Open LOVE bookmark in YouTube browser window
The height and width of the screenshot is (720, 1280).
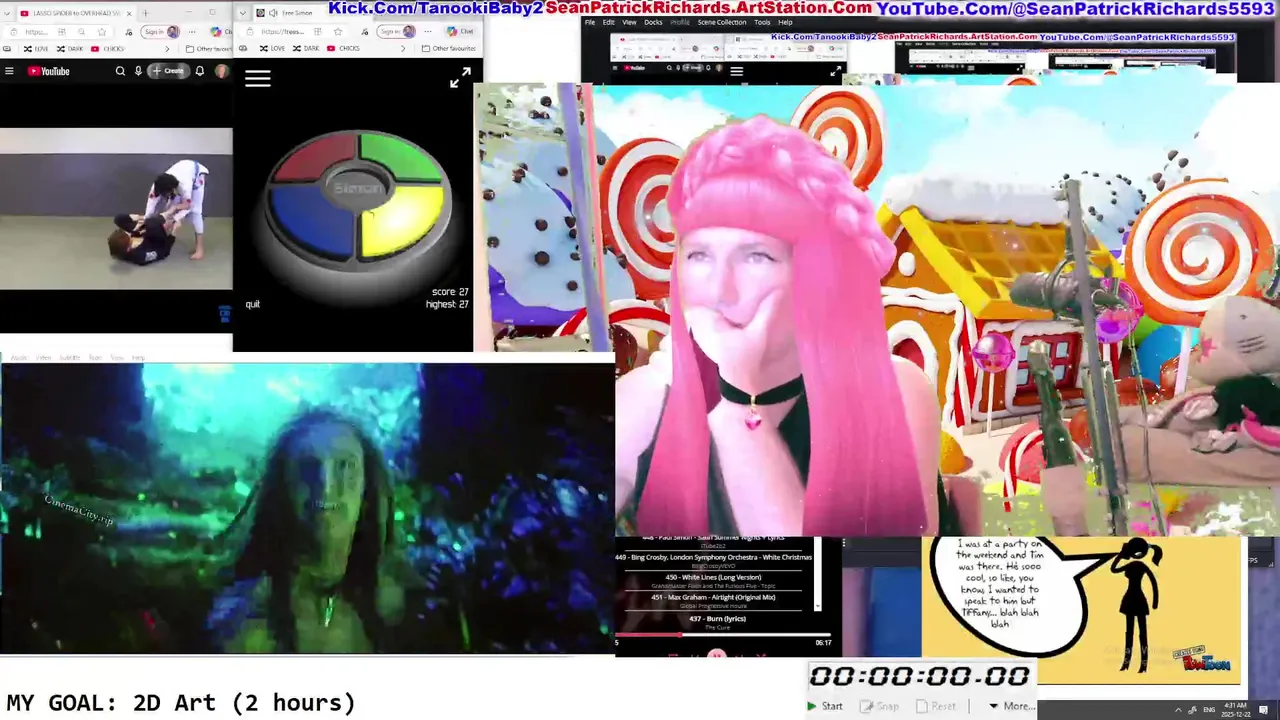click(36, 48)
